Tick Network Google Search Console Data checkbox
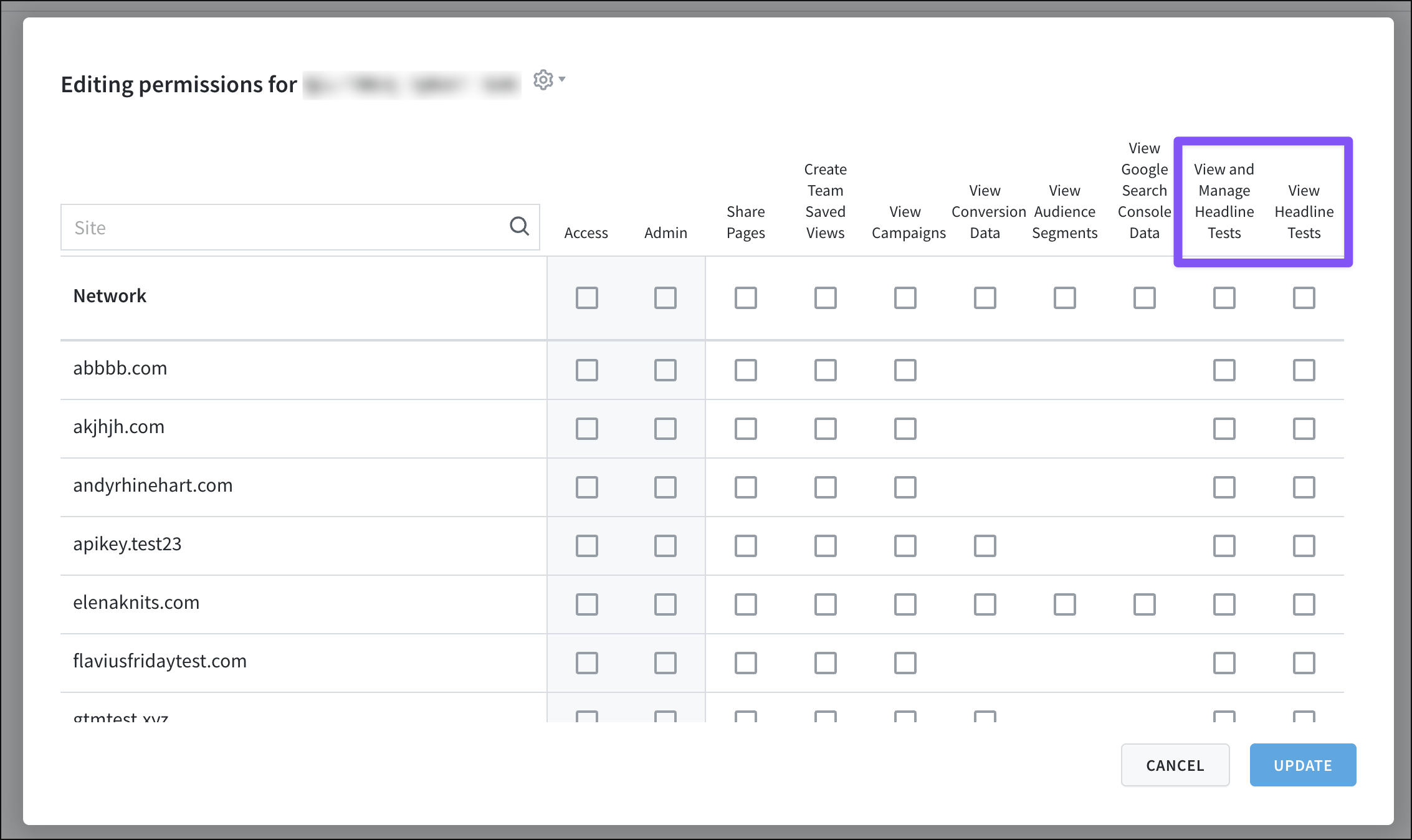 [x=1145, y=298]
